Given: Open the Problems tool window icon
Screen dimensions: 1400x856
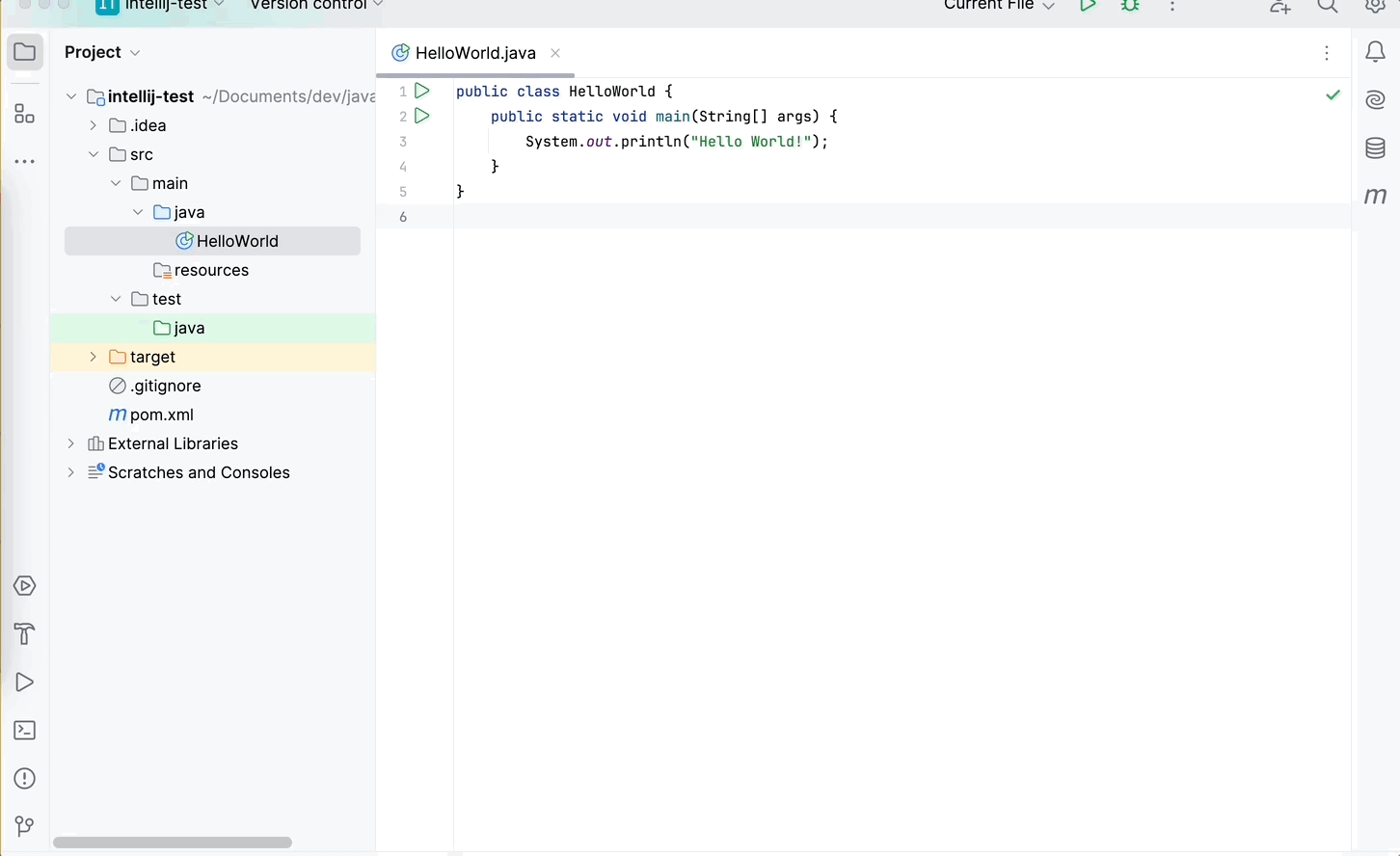Looking at the screenshot, I should click(x=25, y=779).
